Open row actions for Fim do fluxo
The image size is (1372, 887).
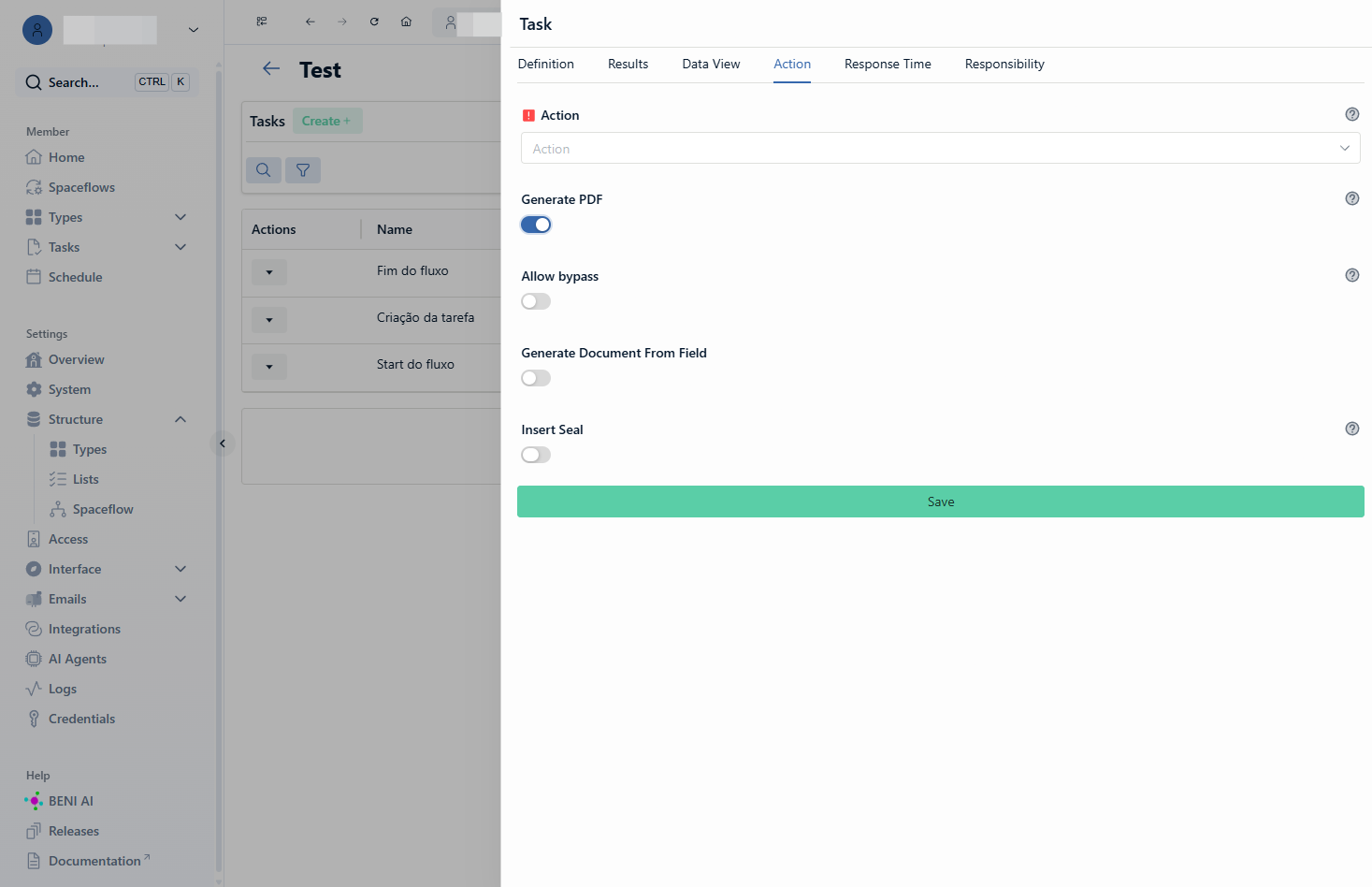tap(269, 272)
